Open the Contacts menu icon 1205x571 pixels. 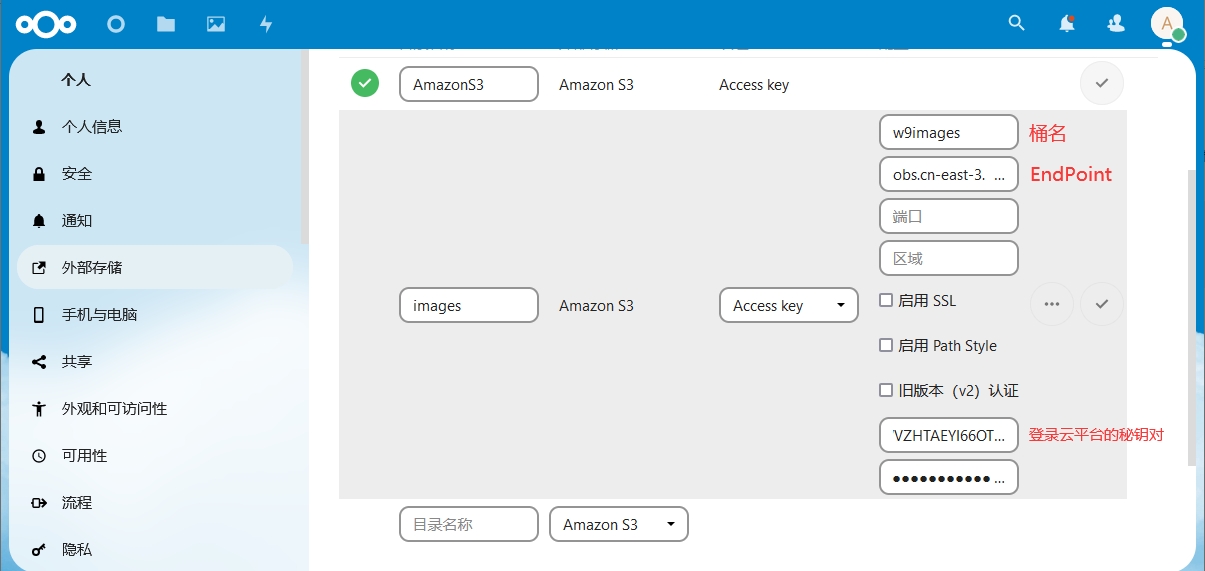coord(1117,23)
